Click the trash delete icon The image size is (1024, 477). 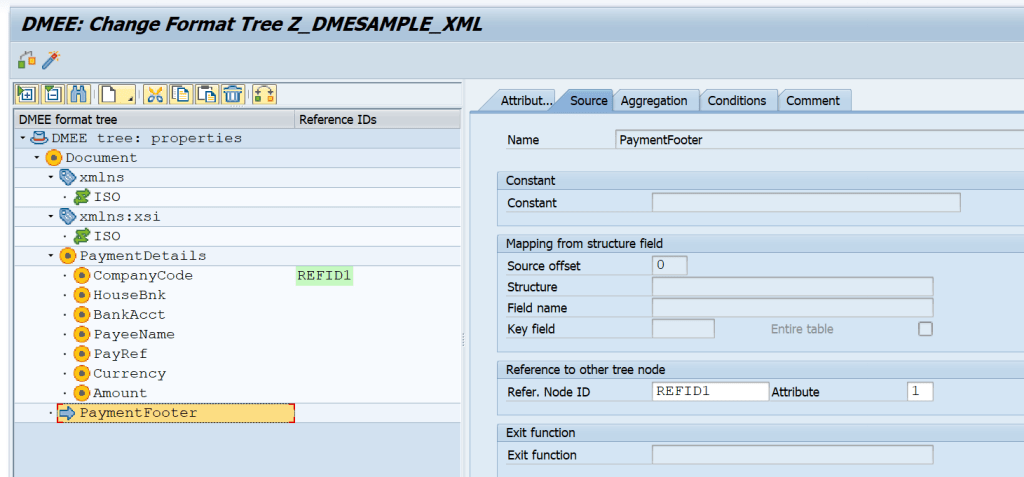tap(232, 95)
